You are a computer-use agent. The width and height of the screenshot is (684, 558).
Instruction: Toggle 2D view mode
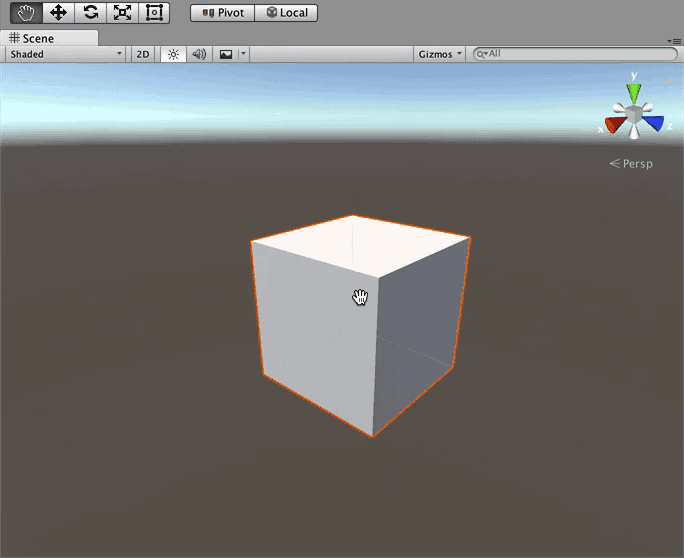(143, 54)
